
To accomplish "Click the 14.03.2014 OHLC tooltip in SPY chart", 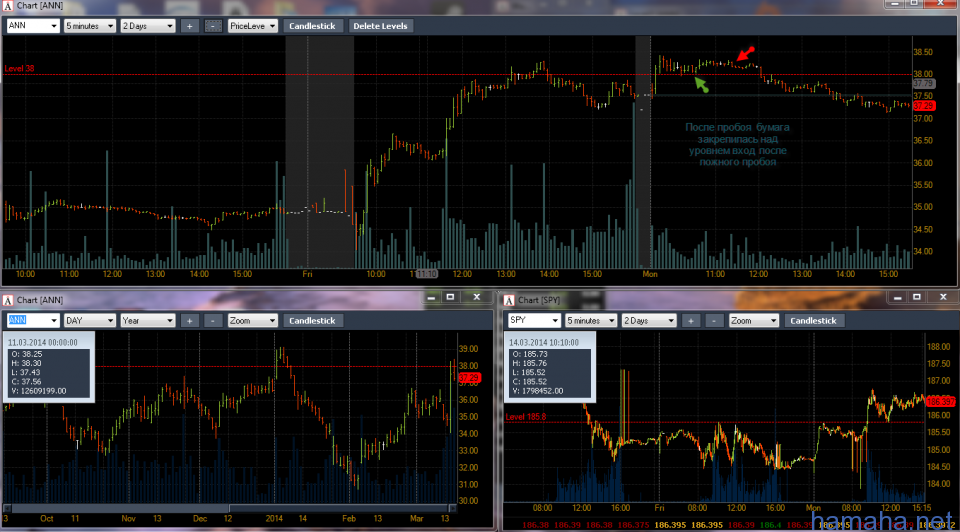I will click(550, 367).
